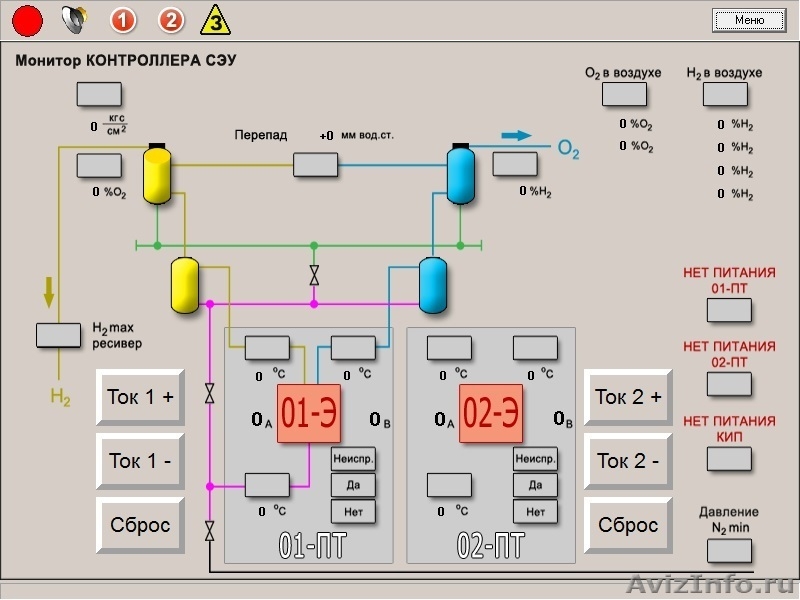Click the yellow warning triangle 3
Screen dimensions: 800x600
point(215,19)
